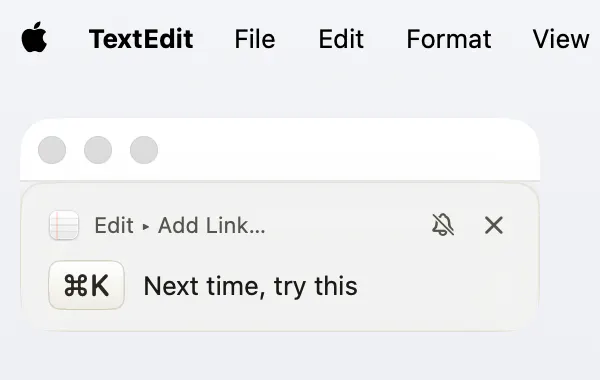Click the "Add Link…" label in the tip
The height and width of the screenshot is (380, 600).
tap(212, 225)
